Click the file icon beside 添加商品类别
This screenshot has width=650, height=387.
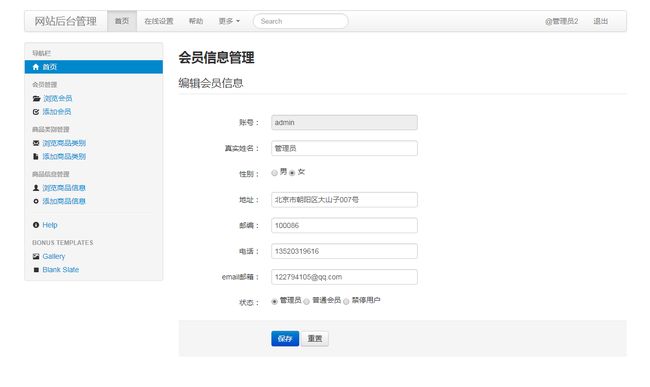click(x=36, y=156)
